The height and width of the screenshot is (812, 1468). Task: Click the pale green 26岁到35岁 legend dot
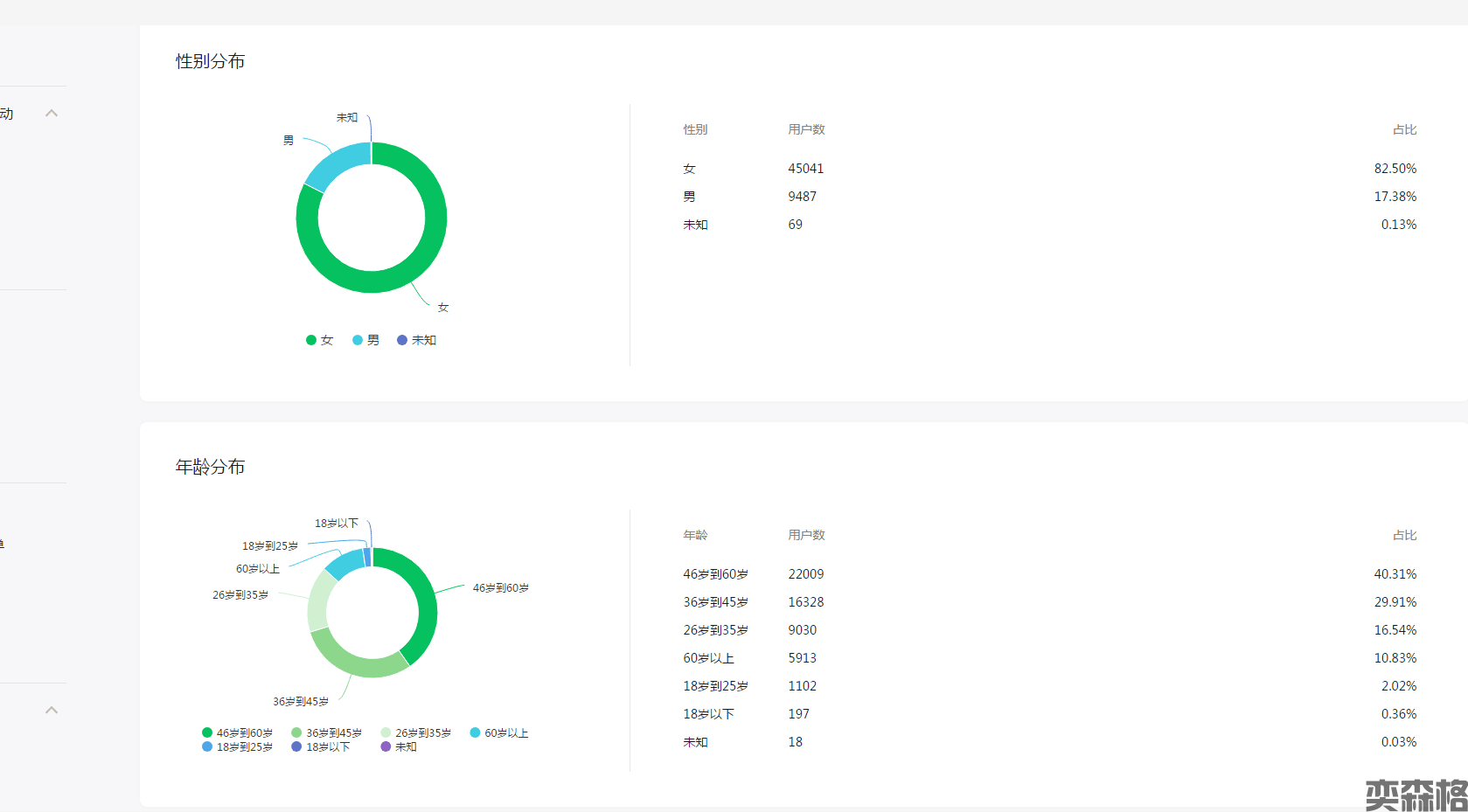[386, 732]
